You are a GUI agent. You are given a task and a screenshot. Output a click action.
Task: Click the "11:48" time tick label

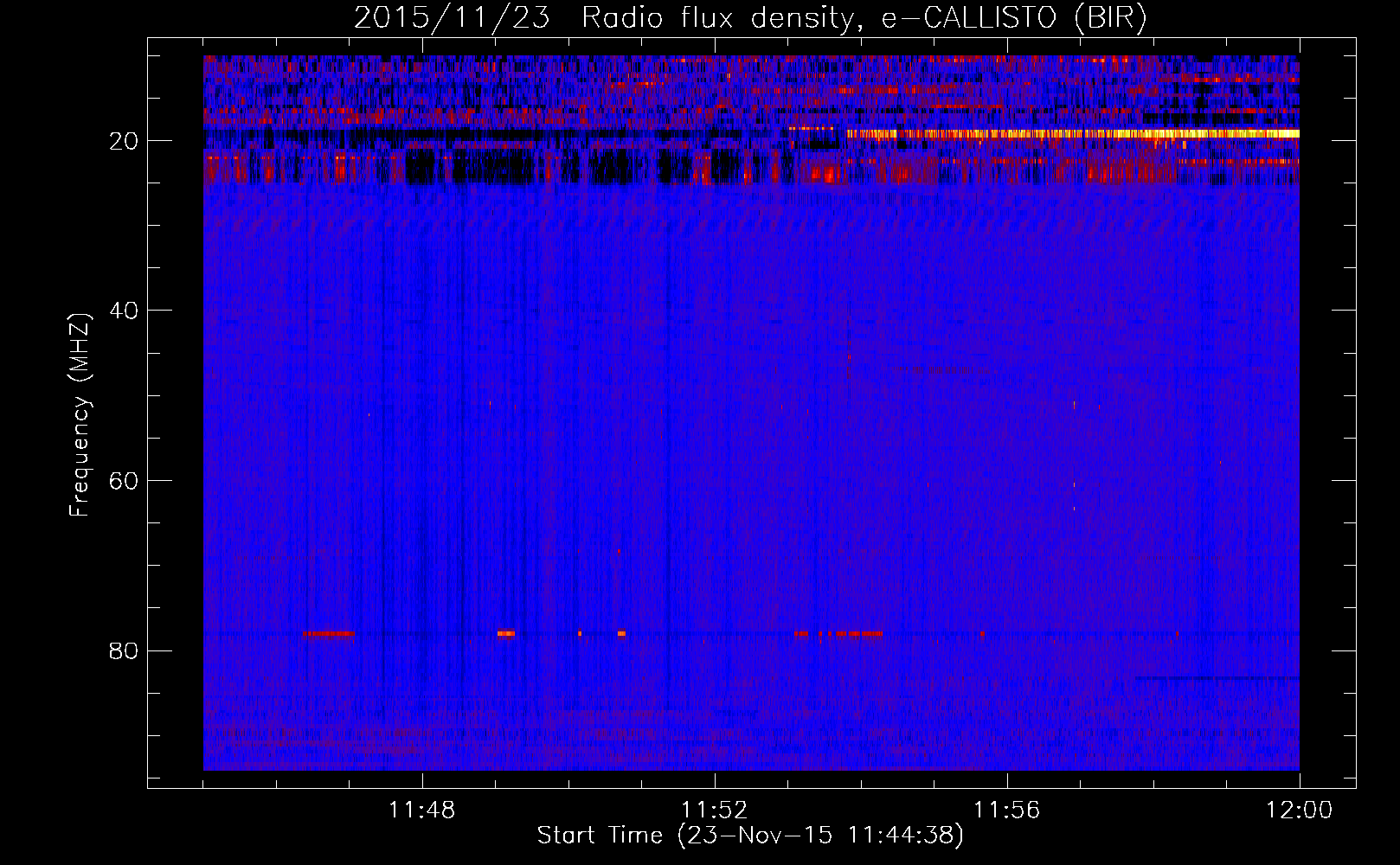point(422,811)
